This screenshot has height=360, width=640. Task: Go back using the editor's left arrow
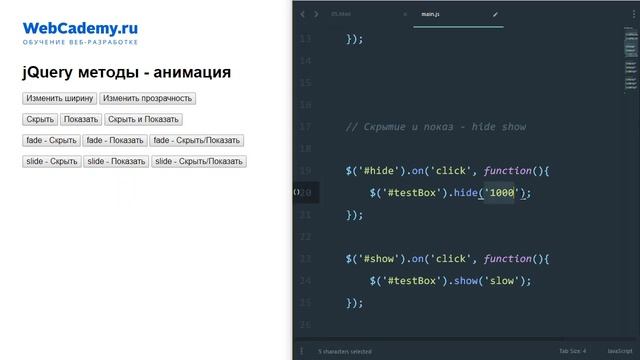pos(302,14)
